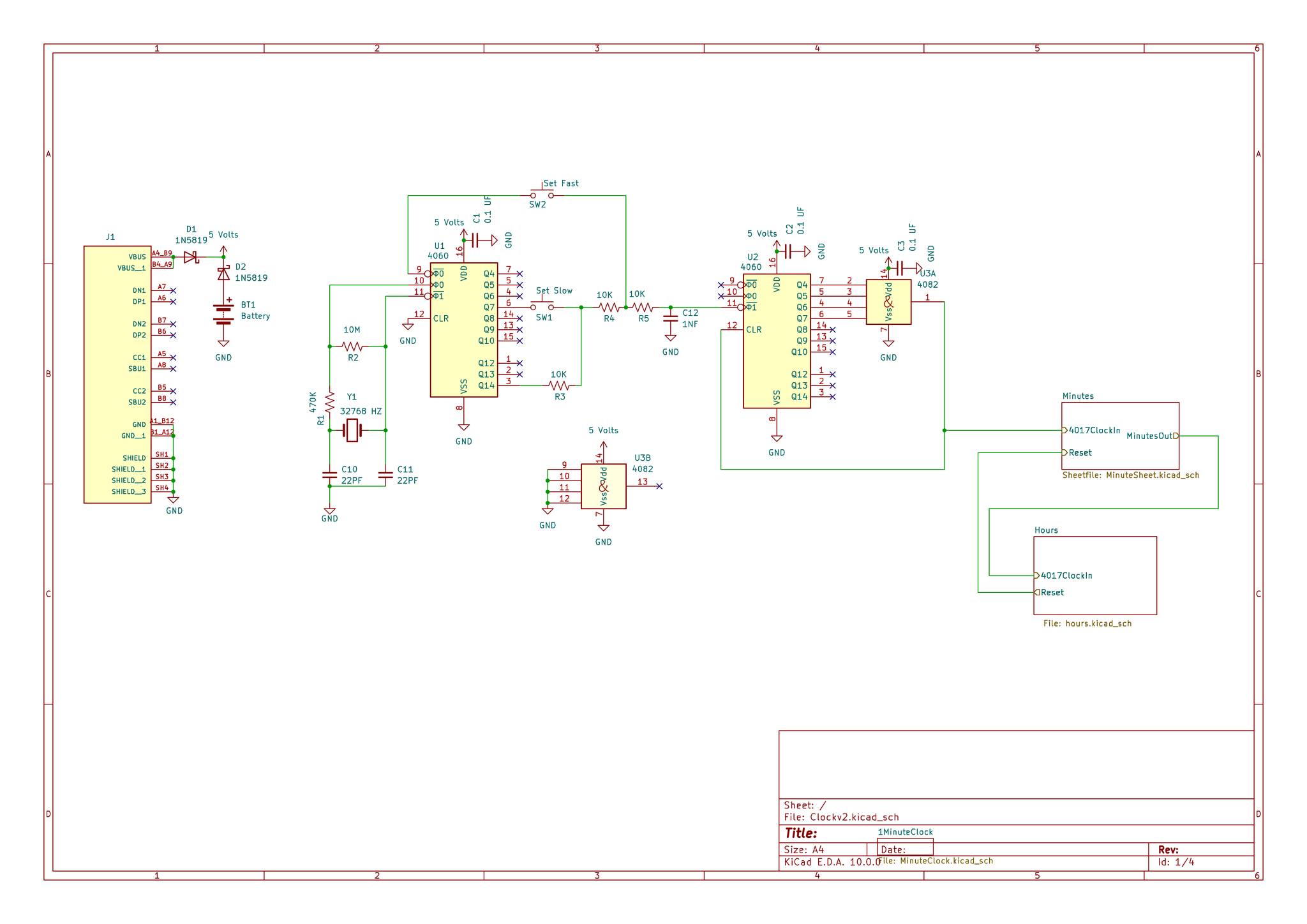The image size is (1307, 924).
Task: Select the J1 USB connector symbol
Action: click(x=117, y=375)
